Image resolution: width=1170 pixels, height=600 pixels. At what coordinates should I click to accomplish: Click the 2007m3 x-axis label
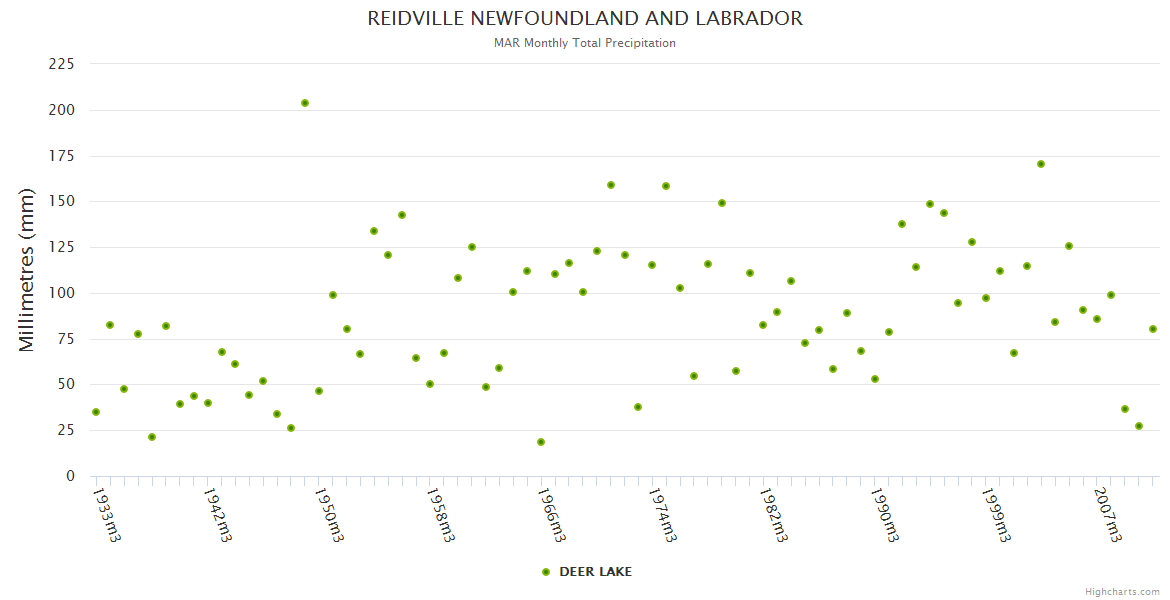coord(1109,514)
